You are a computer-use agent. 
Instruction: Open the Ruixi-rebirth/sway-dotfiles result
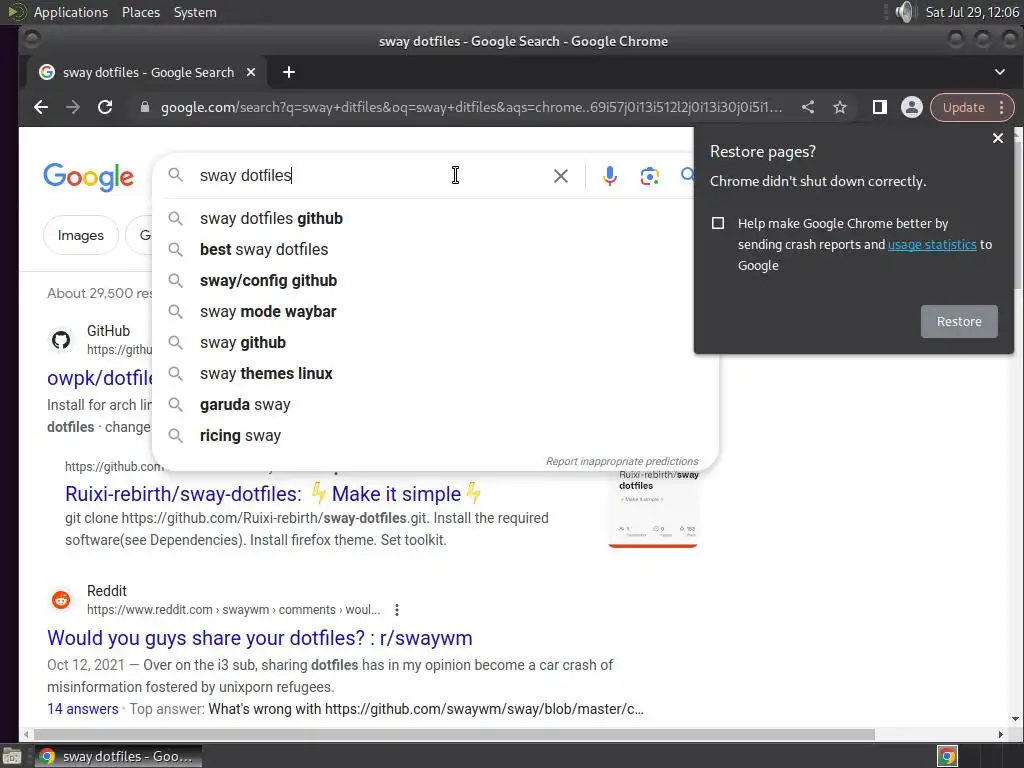click(x=273, y=494)
